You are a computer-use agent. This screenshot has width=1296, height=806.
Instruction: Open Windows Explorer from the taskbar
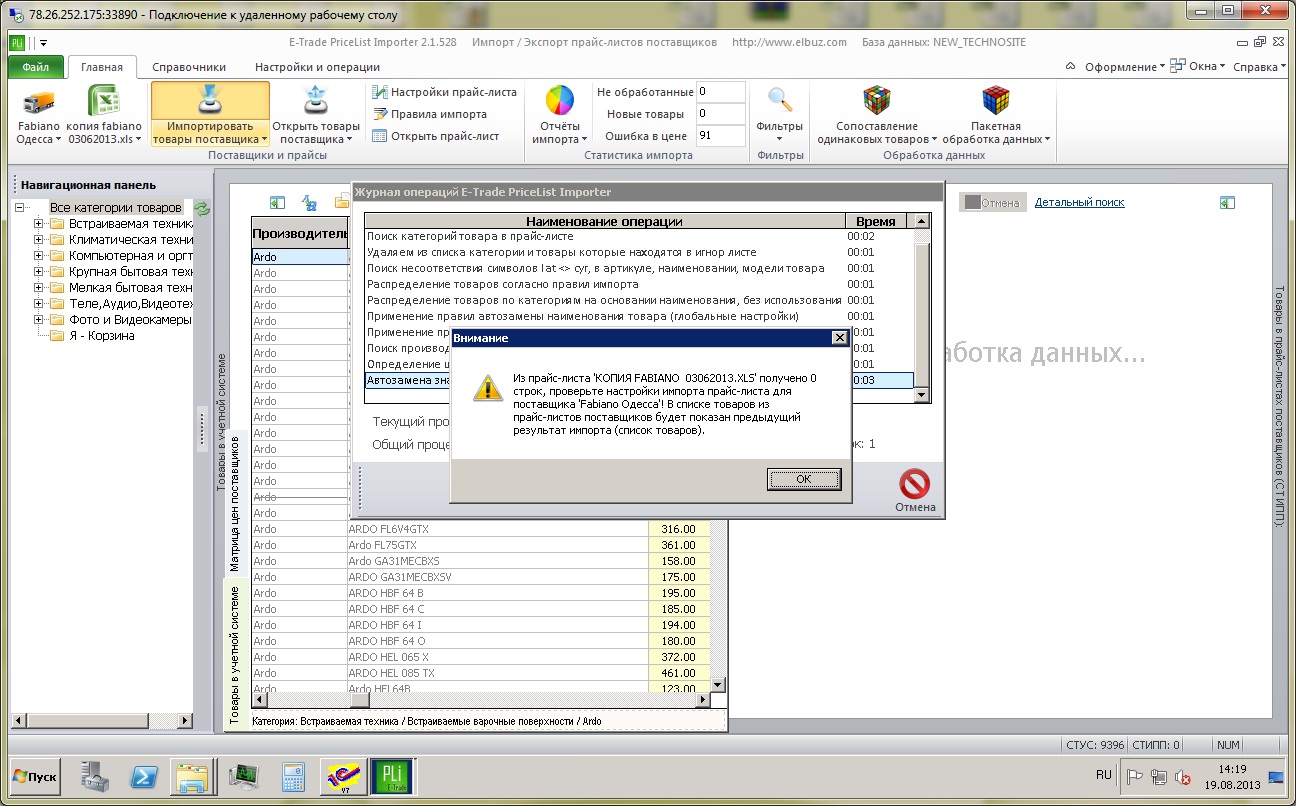(190, 776)
